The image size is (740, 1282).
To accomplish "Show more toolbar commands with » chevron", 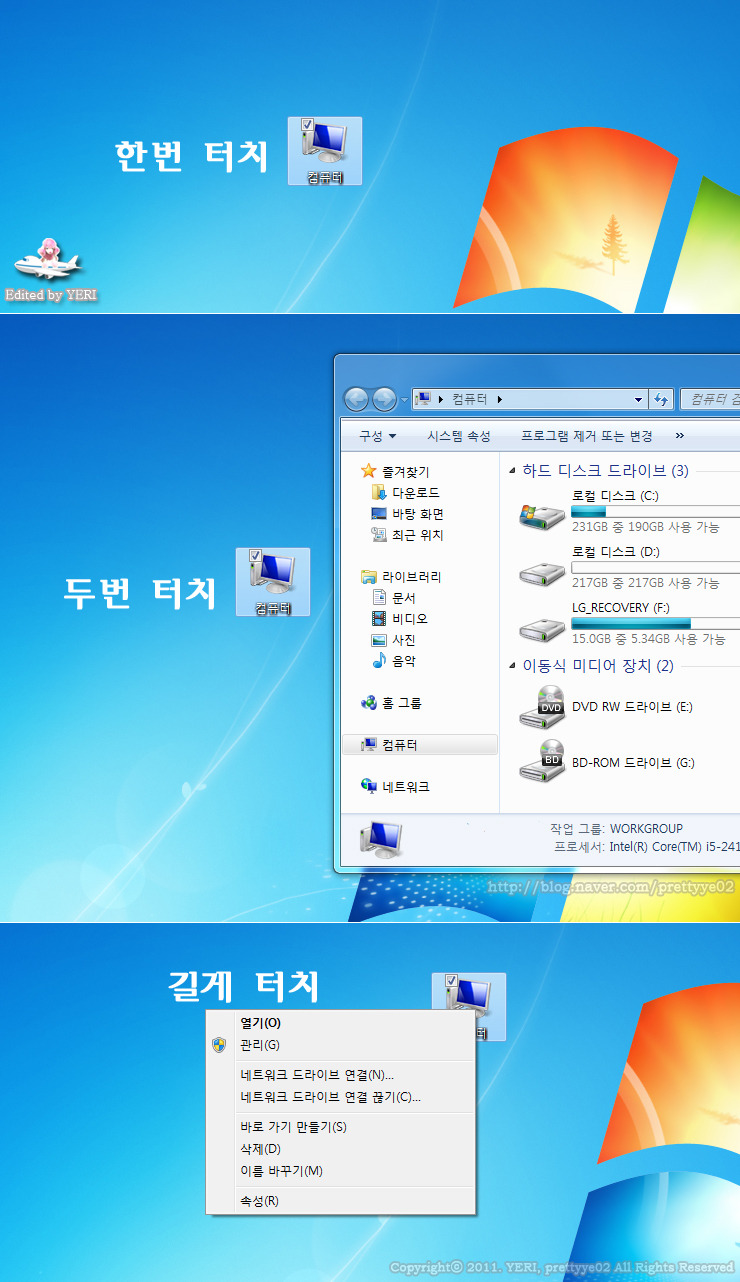I will 680,436.
